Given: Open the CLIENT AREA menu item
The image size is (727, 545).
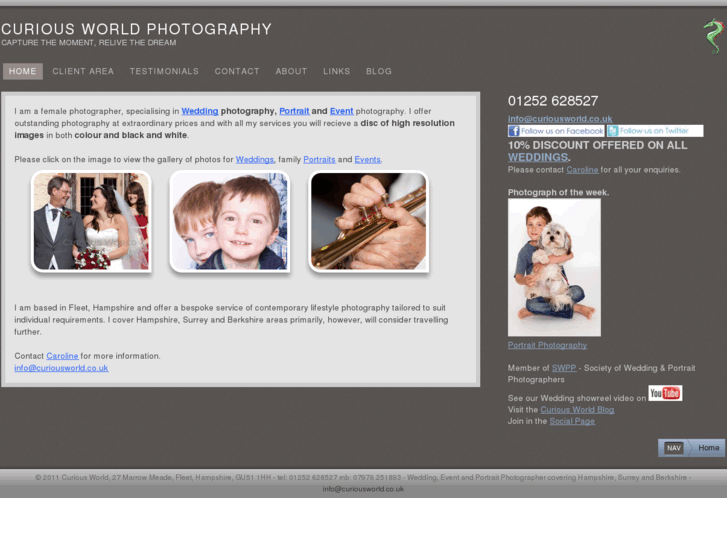Looking at the screenshot, I should click(x=83, y=71).
